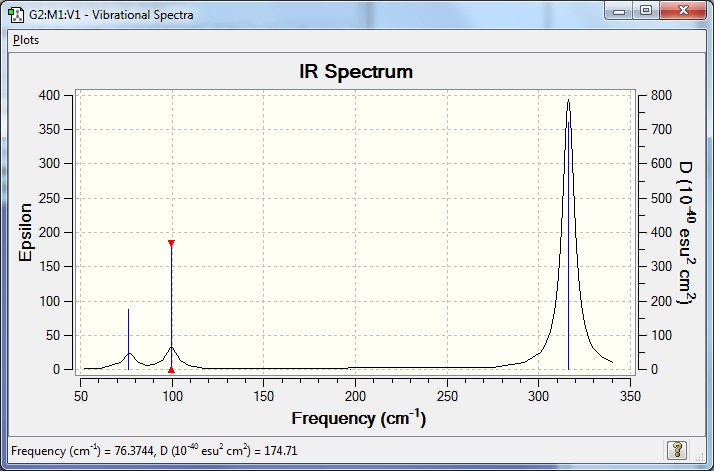
Task: Click the status bar frequency readout 76.3744
Action: coord(134,451)
